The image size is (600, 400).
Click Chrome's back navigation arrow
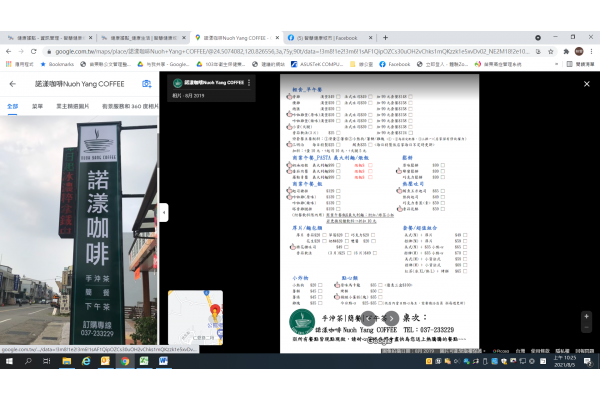point(8,51)
